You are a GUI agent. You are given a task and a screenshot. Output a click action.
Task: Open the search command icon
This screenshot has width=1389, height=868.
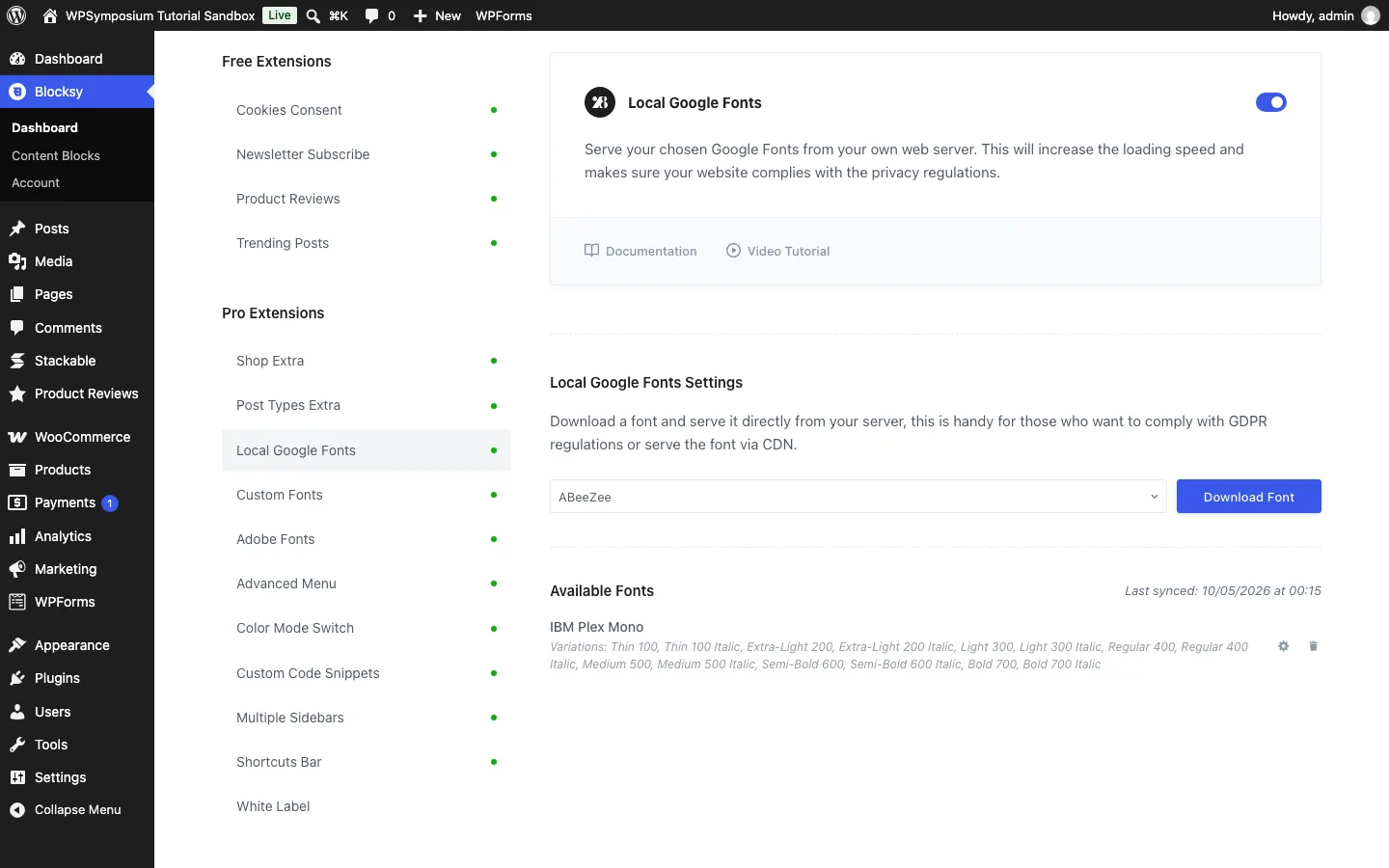[x=313, y=15]
